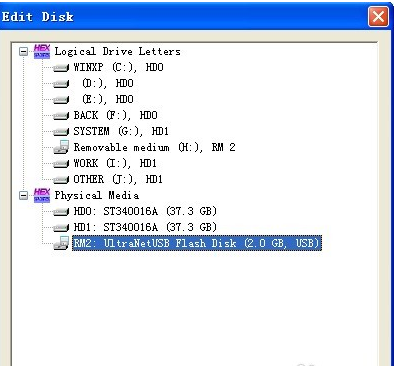Select BACK (F:), HD0 drive entry
This screenshot has height=366, width=394.
coord(115,115)
